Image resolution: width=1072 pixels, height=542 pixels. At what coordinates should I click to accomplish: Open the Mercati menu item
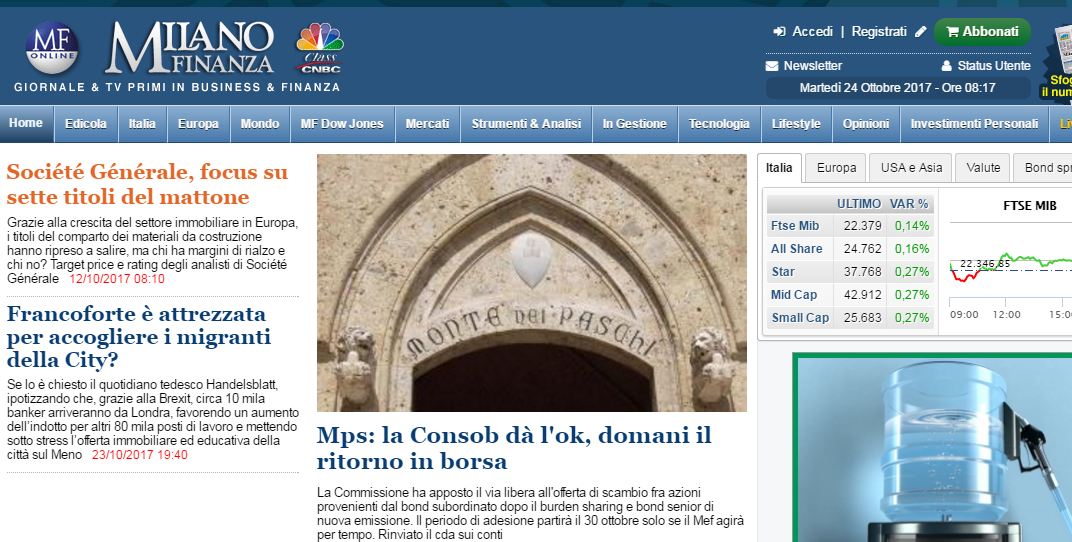[x=427, y=124]
